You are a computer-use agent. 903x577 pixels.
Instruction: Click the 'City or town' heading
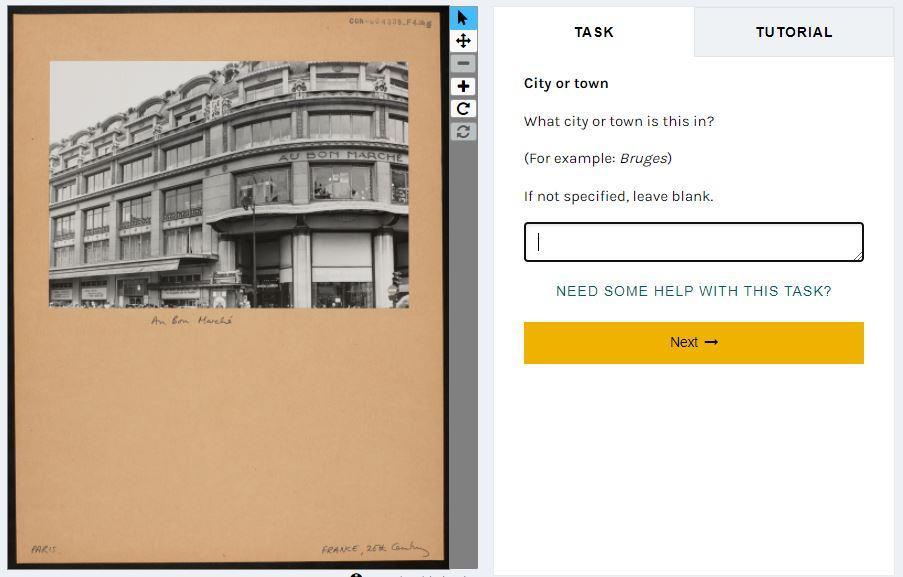click(x=566, y=83)
